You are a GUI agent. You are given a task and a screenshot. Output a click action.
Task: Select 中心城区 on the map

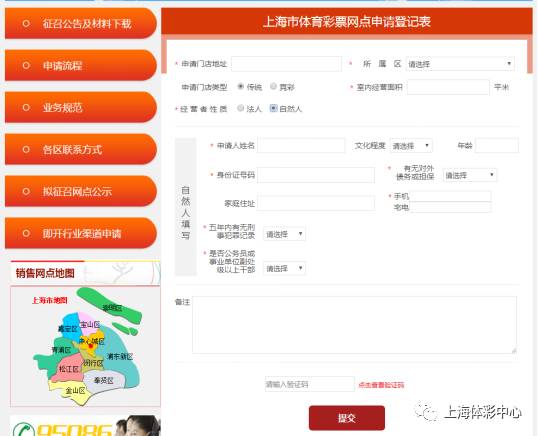pos(91,341)
